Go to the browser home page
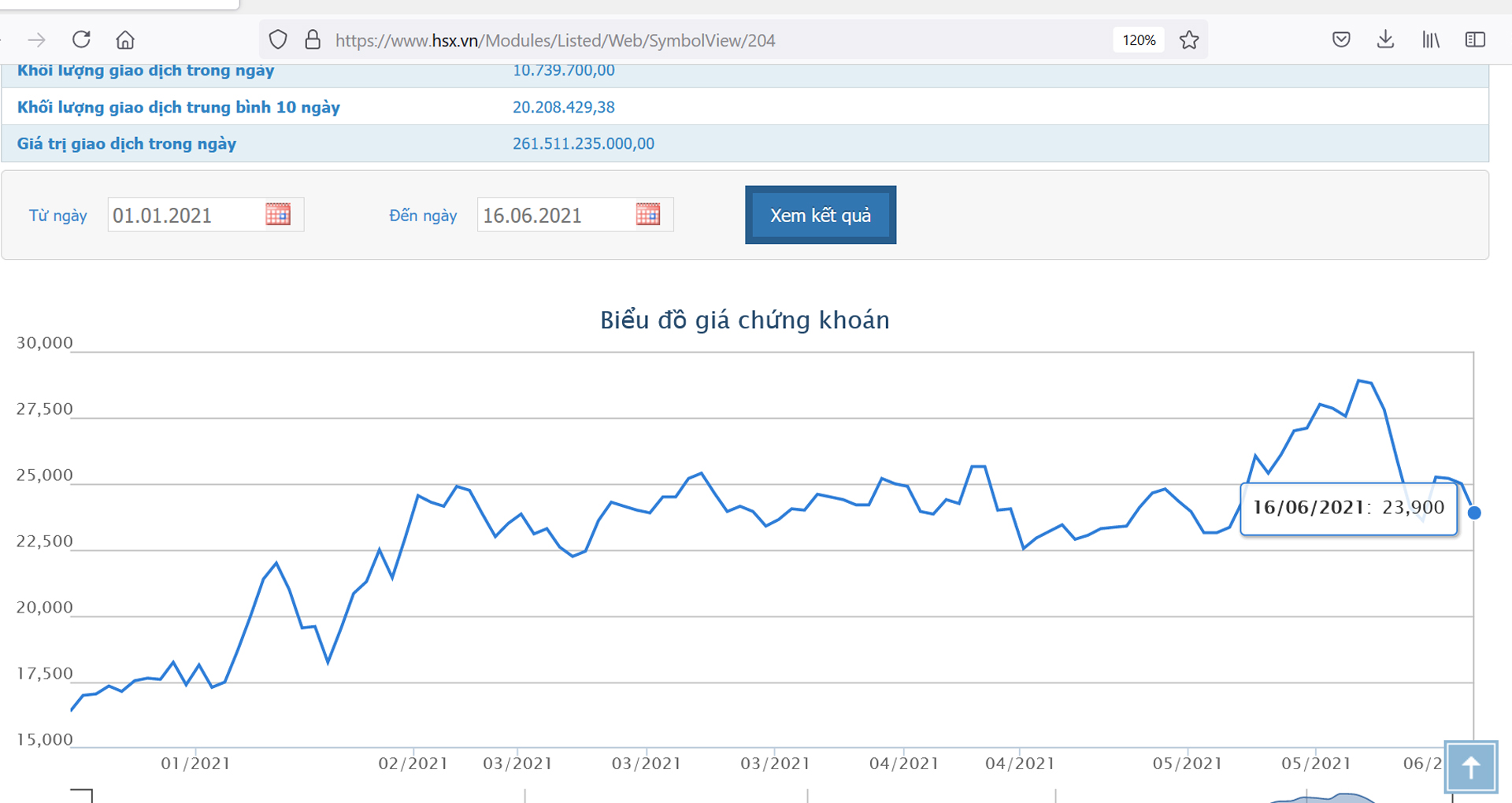This screenshot has width=1512, height=803. click(x=125, y=40)
